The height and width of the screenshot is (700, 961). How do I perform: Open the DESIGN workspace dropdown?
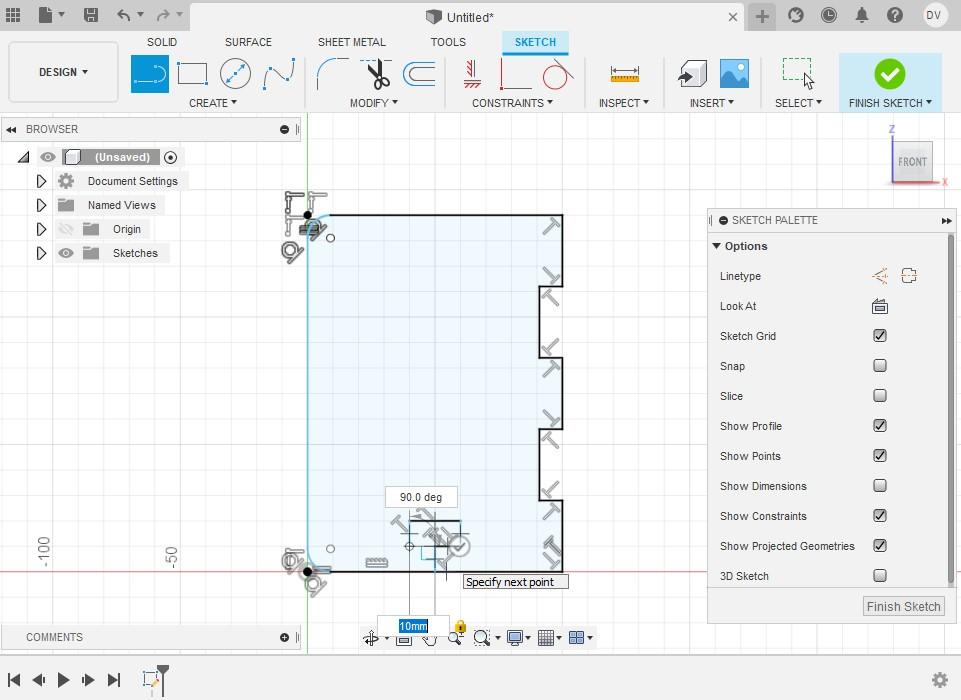coord(63,72)
